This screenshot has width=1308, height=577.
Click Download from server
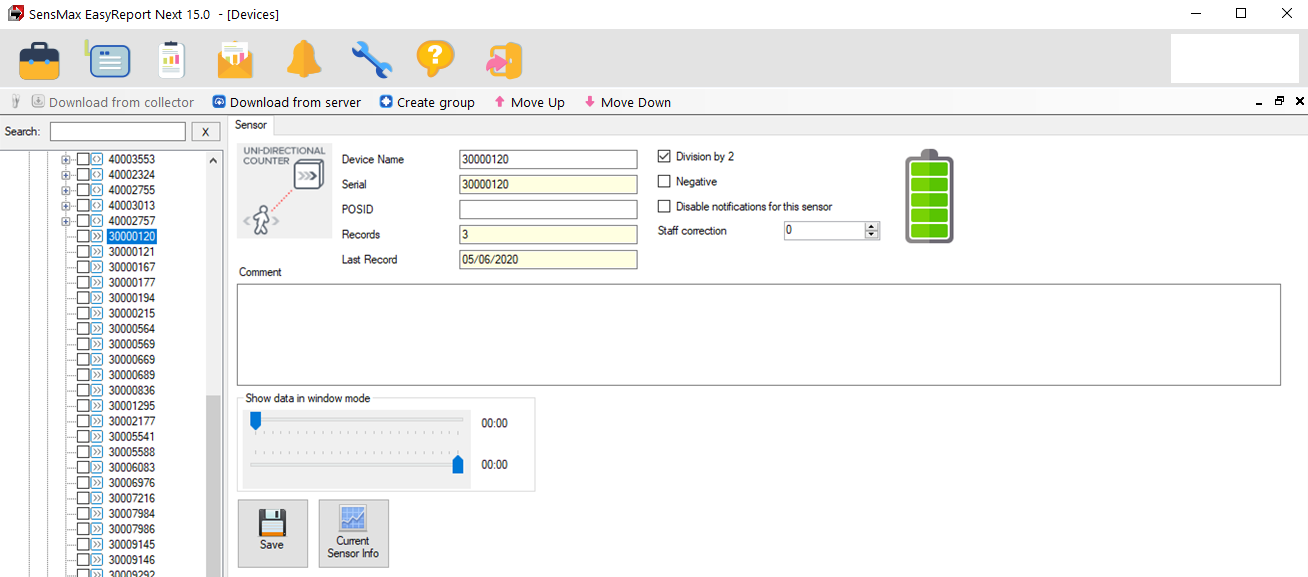tap(287, 102)
